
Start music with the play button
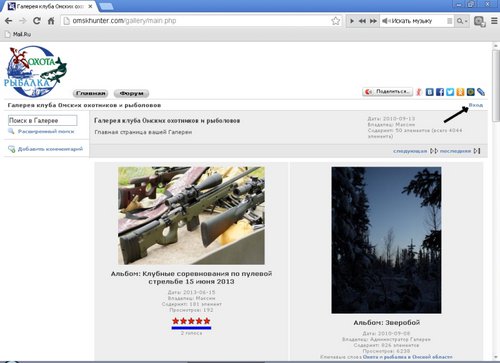(352, 21)
